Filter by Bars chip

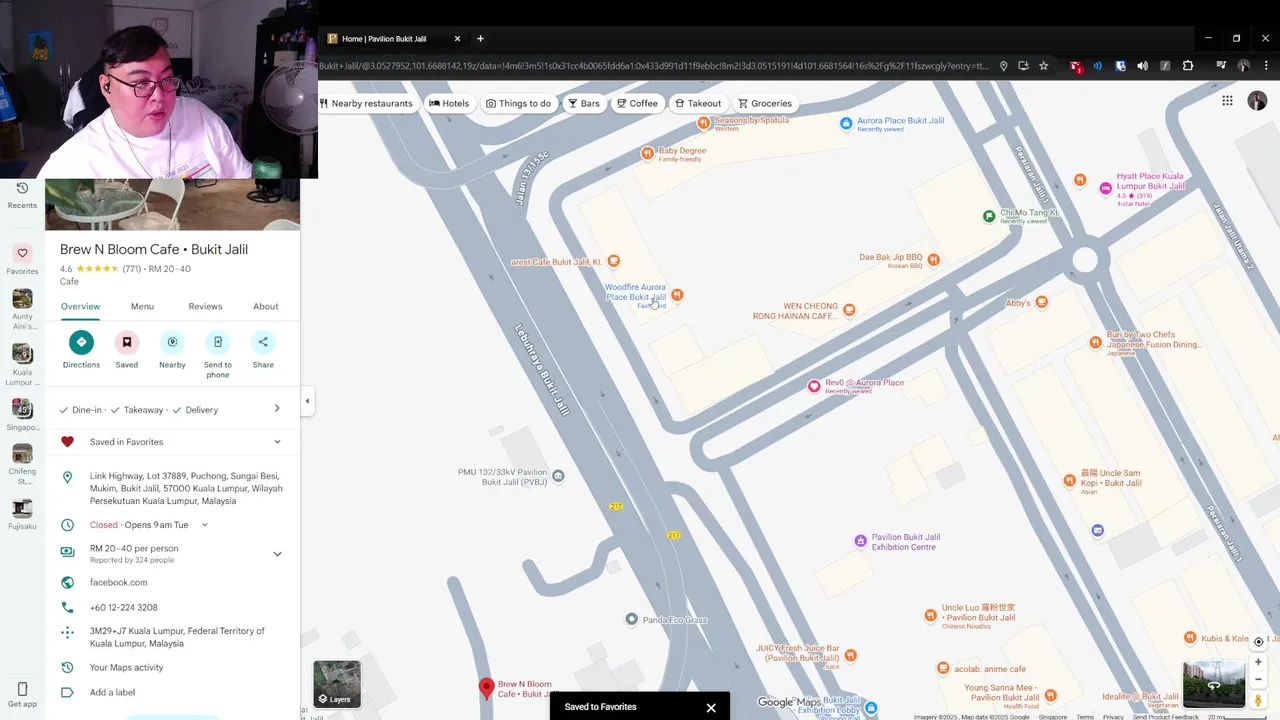584,103
